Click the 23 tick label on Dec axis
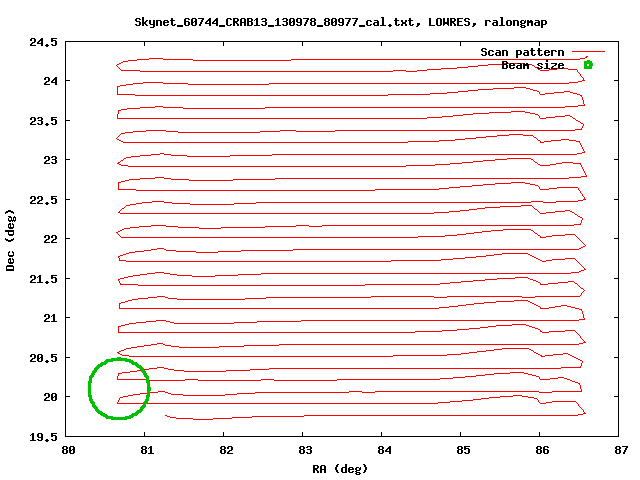This screenshot has height=480, width=640. [51, 160]
